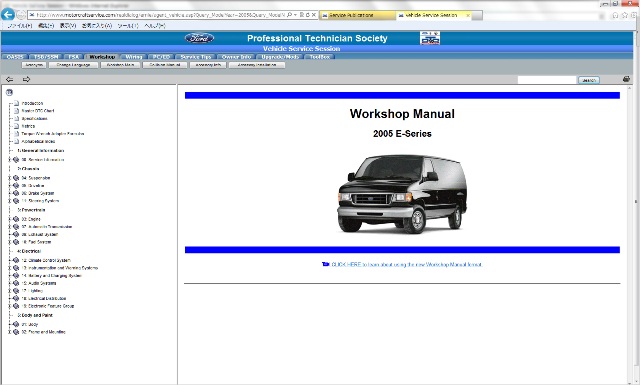Switch to Service Publications browser tab

(357, 15)
